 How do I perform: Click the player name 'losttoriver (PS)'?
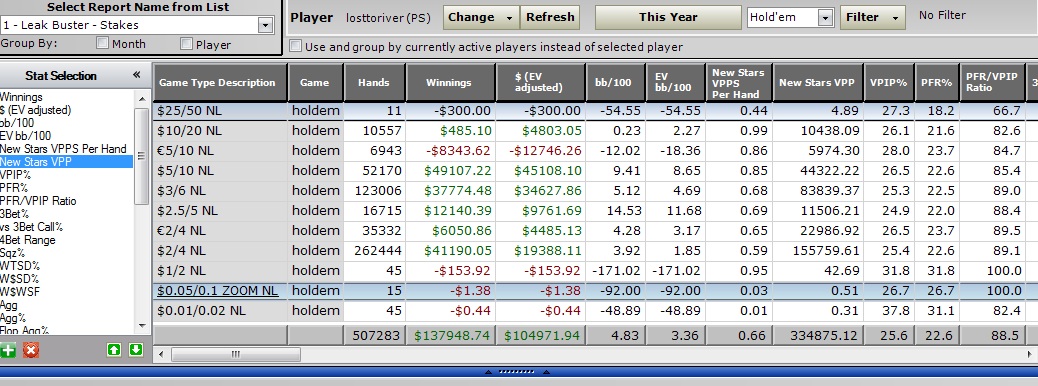[388, 18]
